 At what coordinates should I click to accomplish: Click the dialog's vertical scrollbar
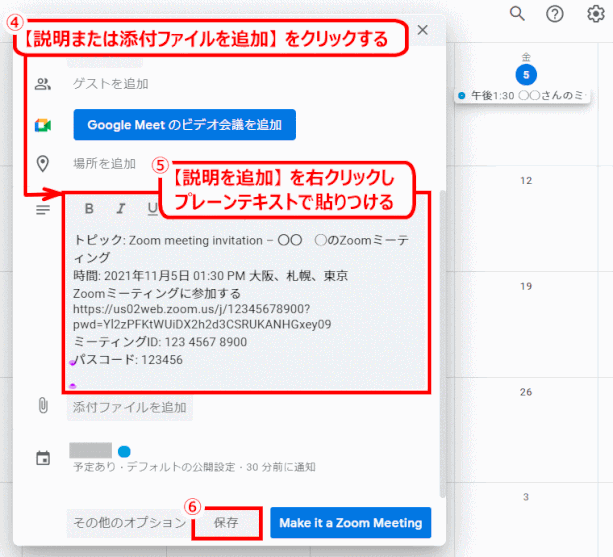point(442,344)
